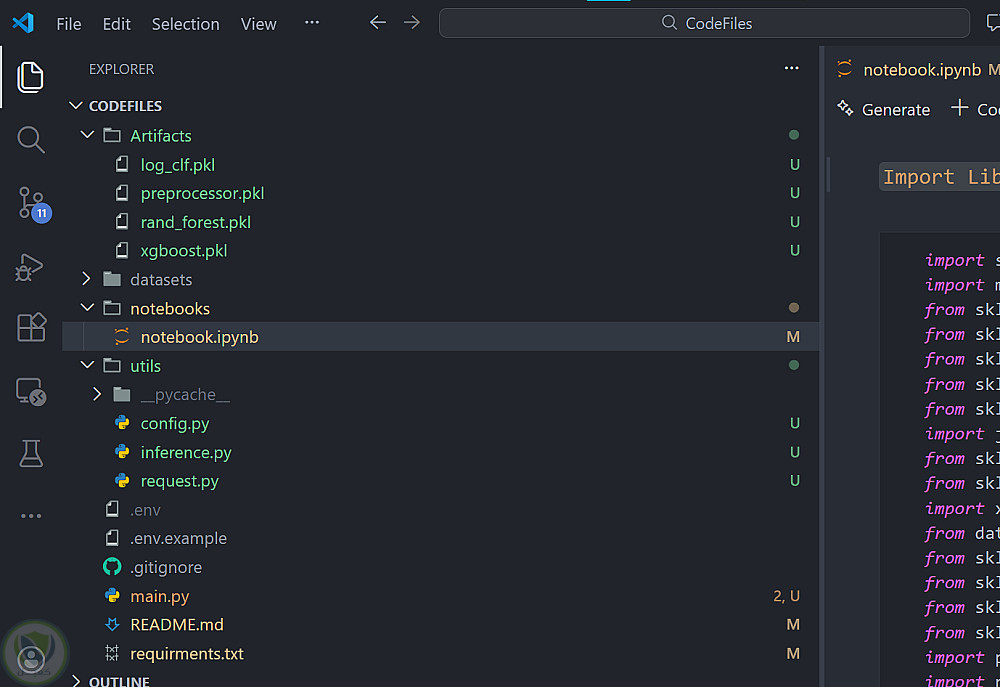This screenshot has height=687, width=1000.
Task: Go back using the navigation arrow
Action: [x=377, y=23]
